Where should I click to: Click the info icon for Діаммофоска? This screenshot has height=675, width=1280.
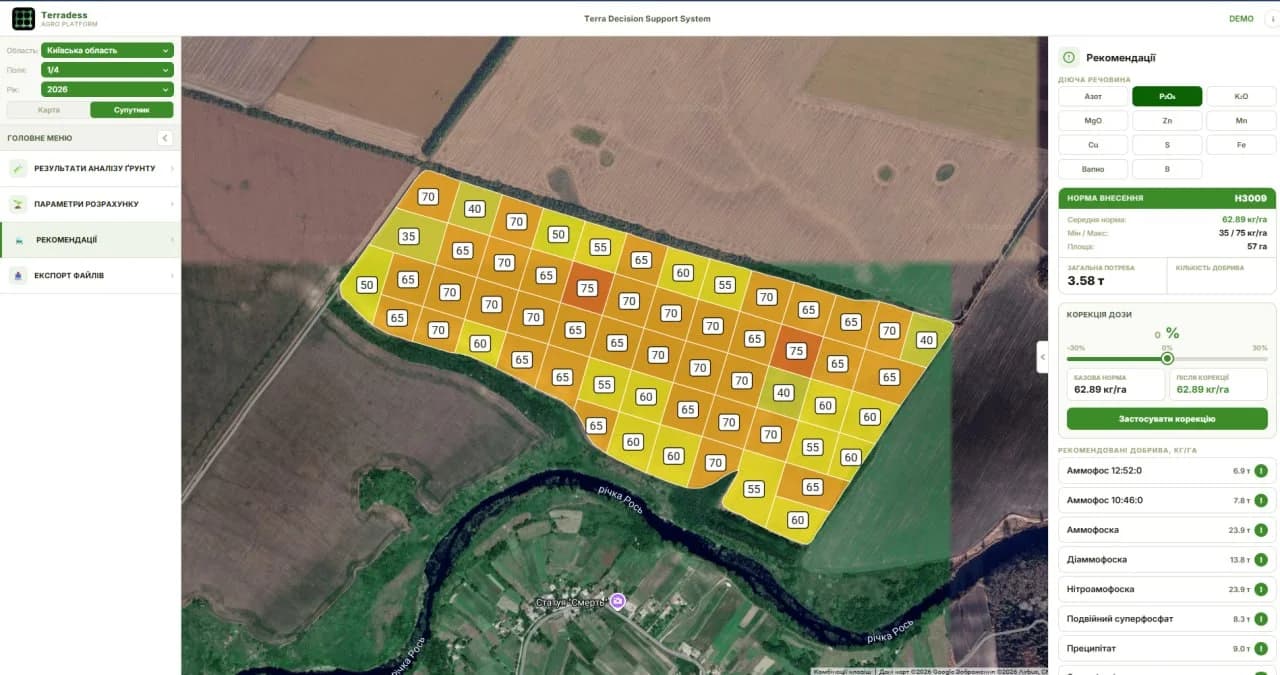[1261, 560]
